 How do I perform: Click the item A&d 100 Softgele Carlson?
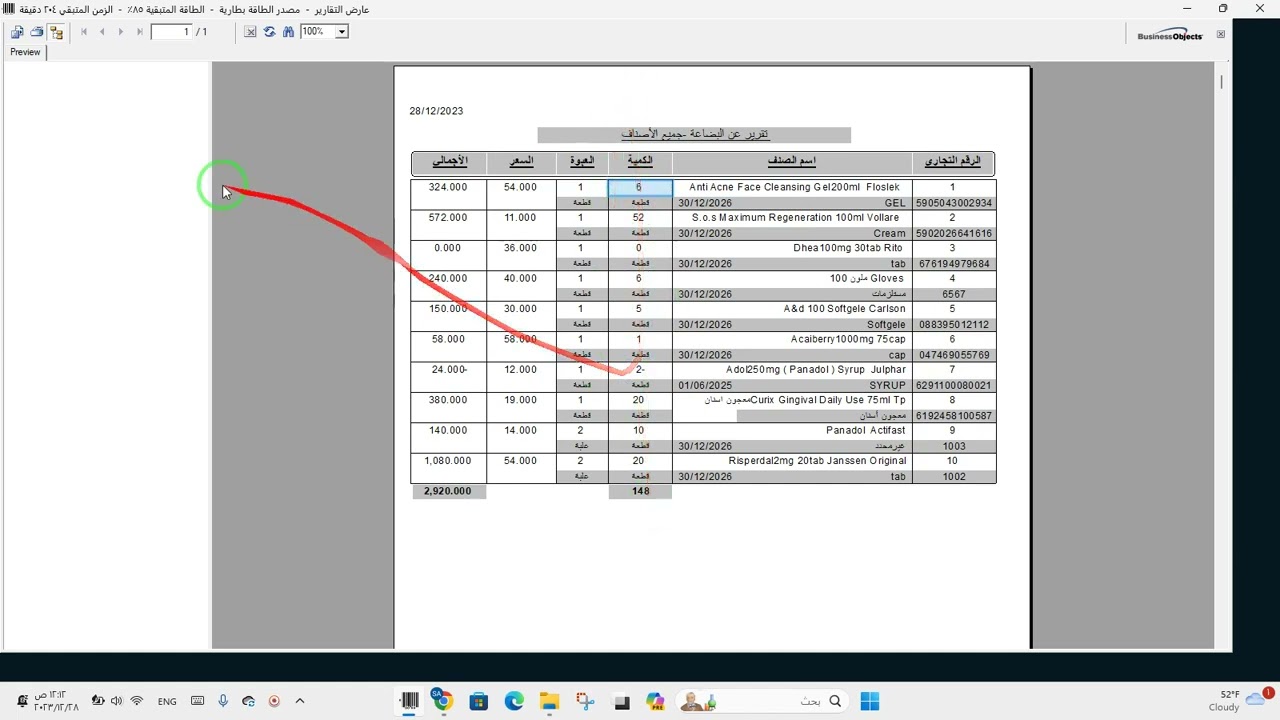(x=844, y=309)
